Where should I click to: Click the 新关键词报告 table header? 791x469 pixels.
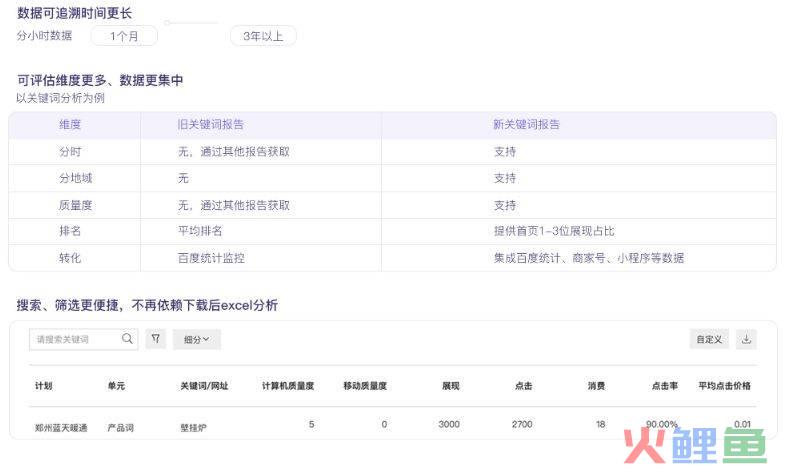point(526,125)
